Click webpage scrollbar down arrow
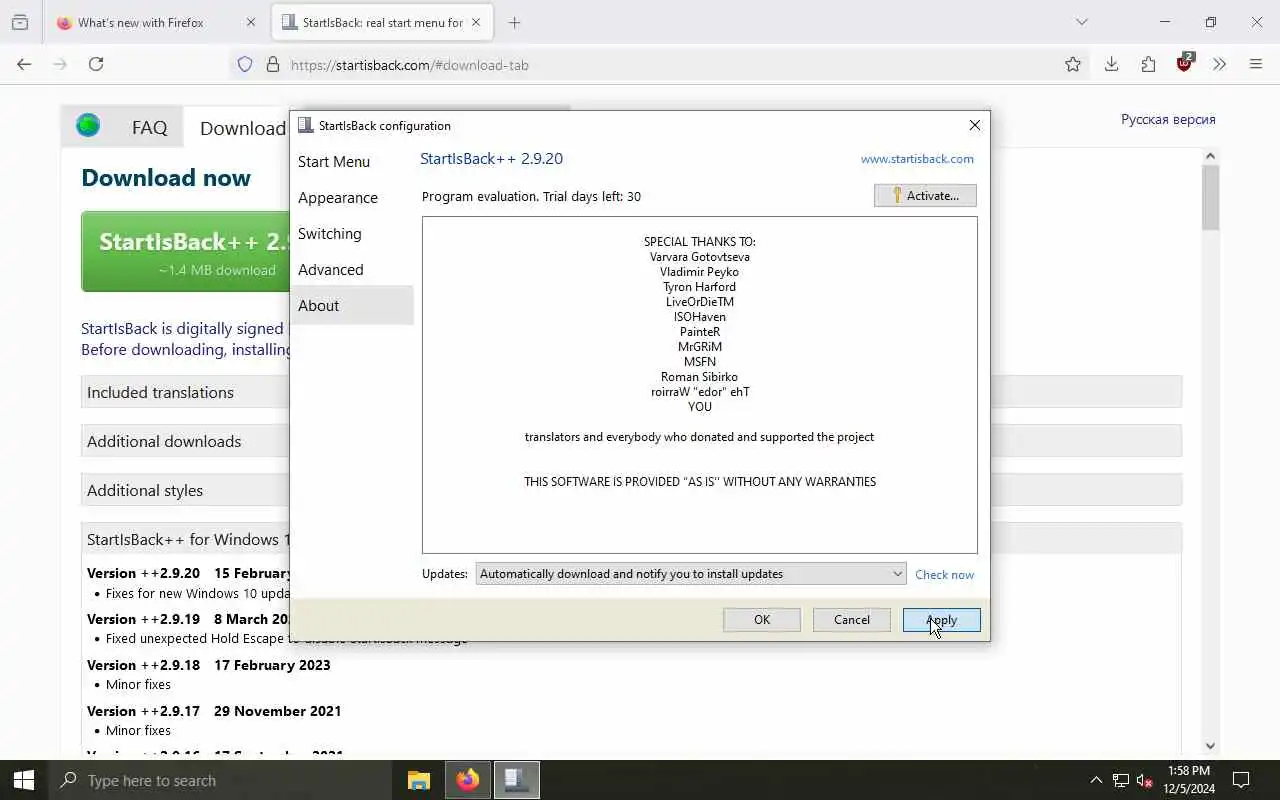 coord(1210,745)
